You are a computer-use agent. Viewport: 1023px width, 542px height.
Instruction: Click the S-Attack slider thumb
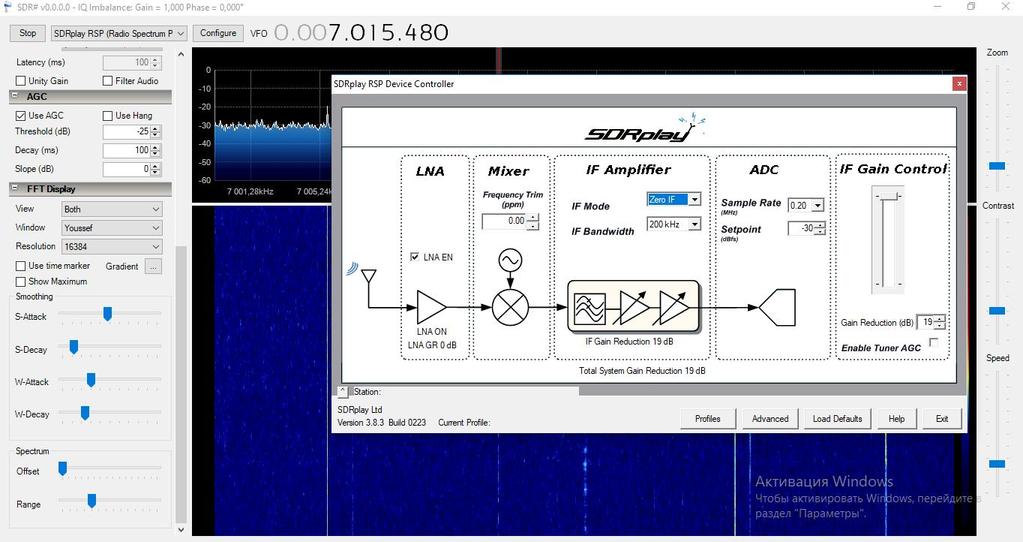[108, 314]
